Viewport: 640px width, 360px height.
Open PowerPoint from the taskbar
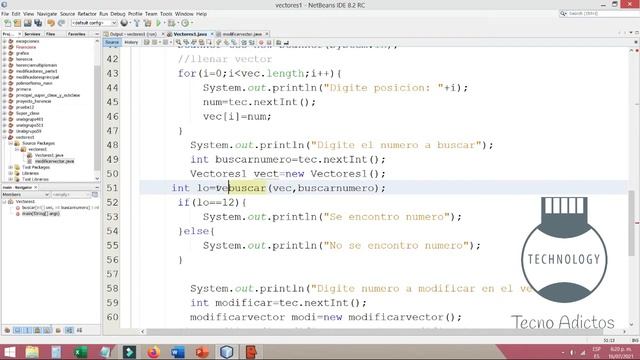(202, 352)
